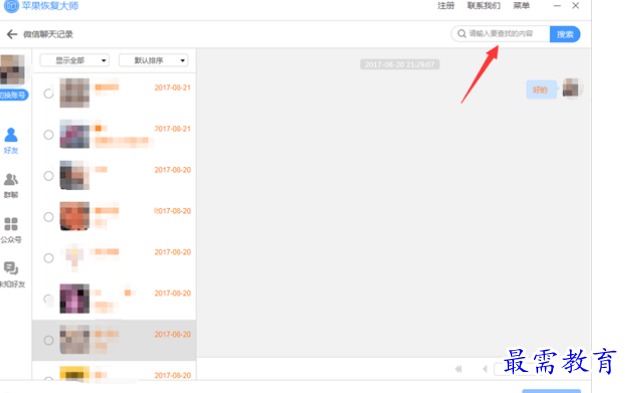Click the blue search (搜索) button
Image resolution: width=625 pixels, height=393 pixels.
(x=565, y=34)
